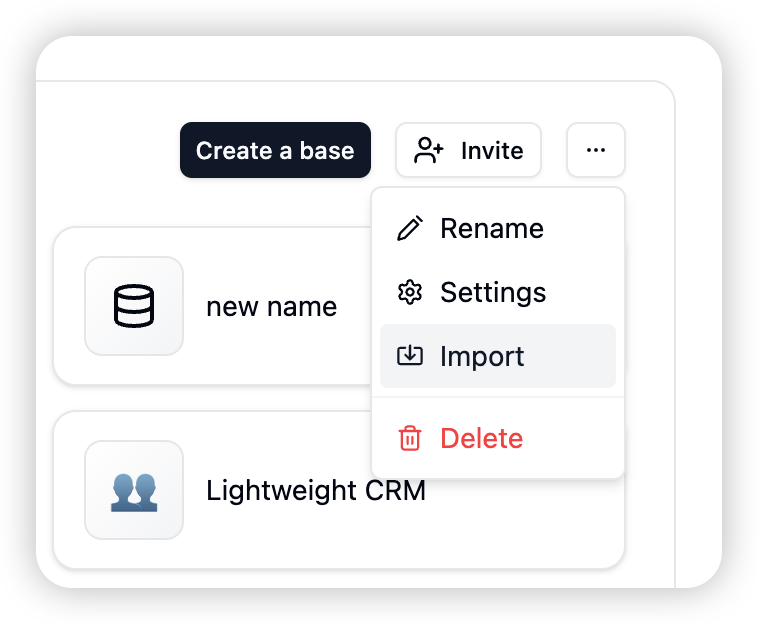Click the download-tray icon beside Import
758x624 pixels.
click(x=410, y=356)
